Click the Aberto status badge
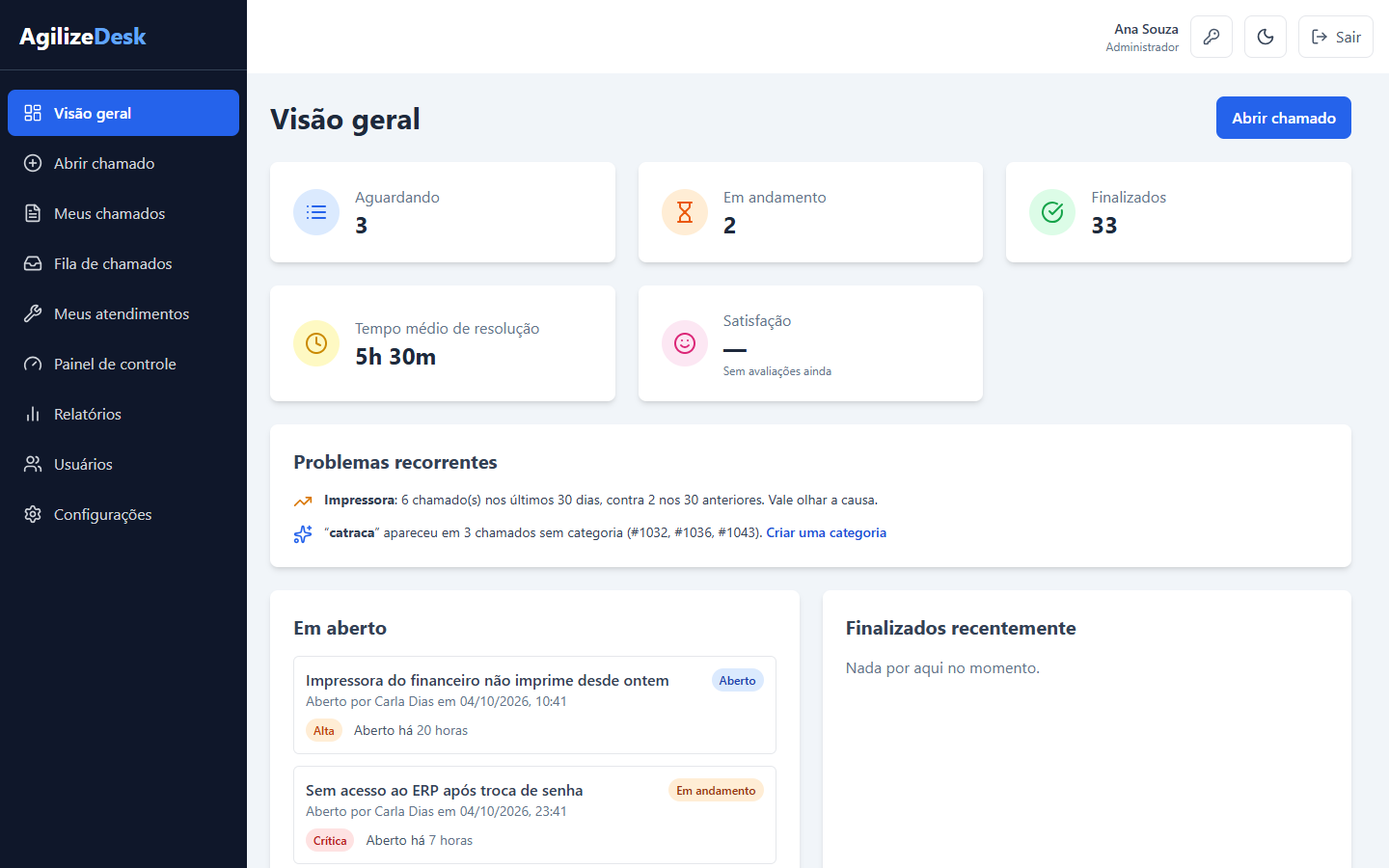This screenshot has width=1389, height=868. [x=738, y=680]
